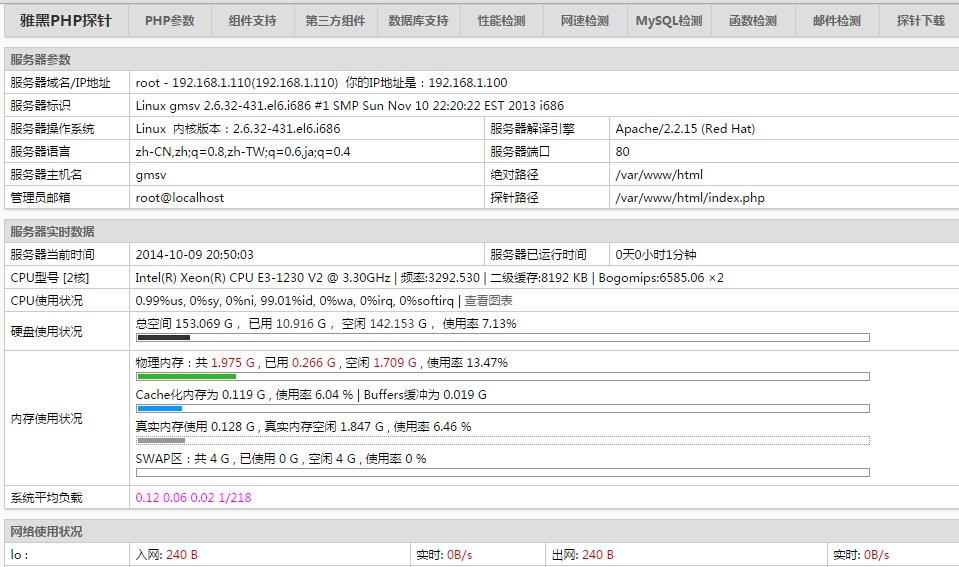Viewport: 959px width, 567px height.
Task: Click the 服务器实时数据 section header
Action: (52, 232)
